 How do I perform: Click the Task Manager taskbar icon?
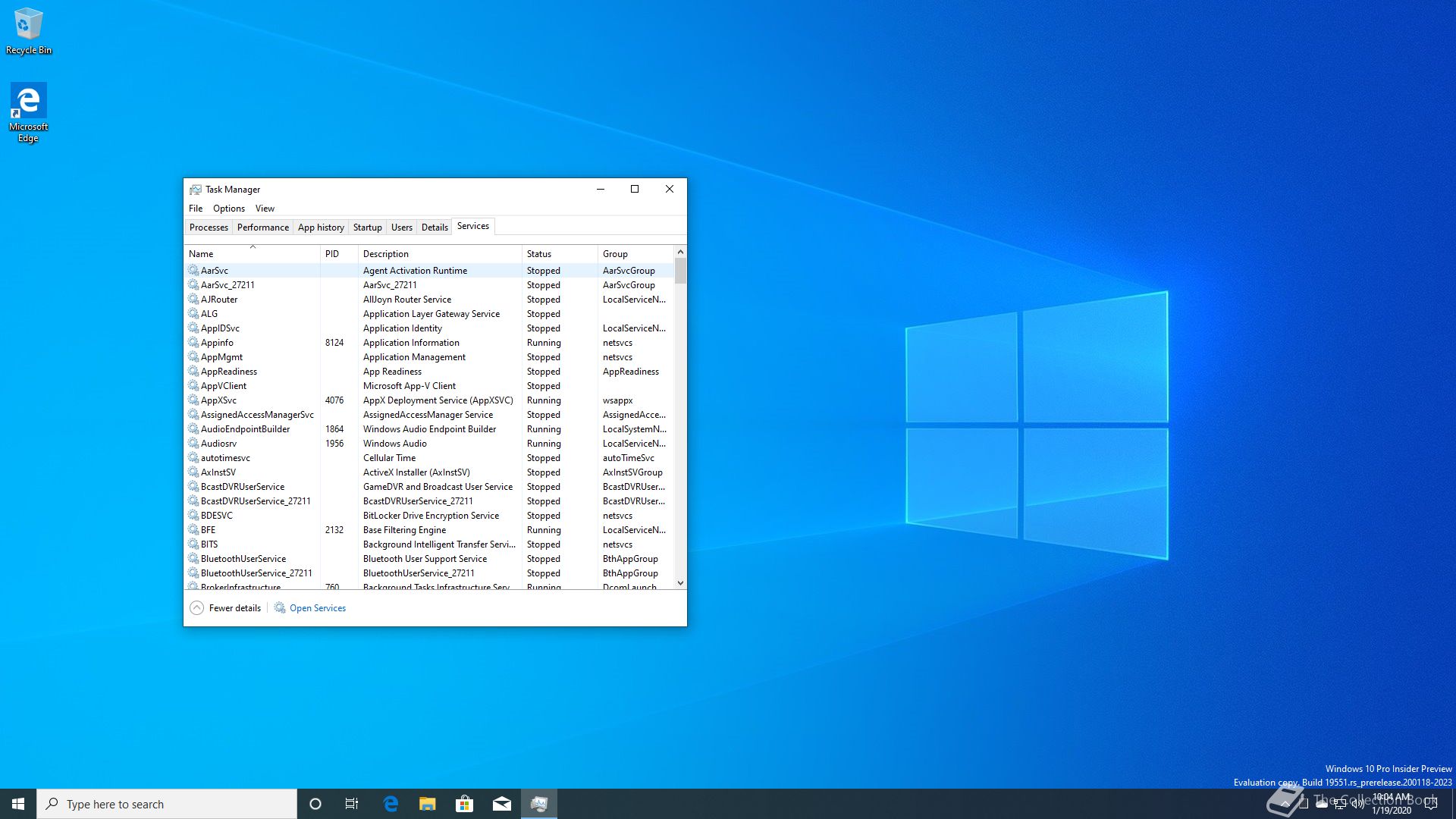(x=539, y=804)
